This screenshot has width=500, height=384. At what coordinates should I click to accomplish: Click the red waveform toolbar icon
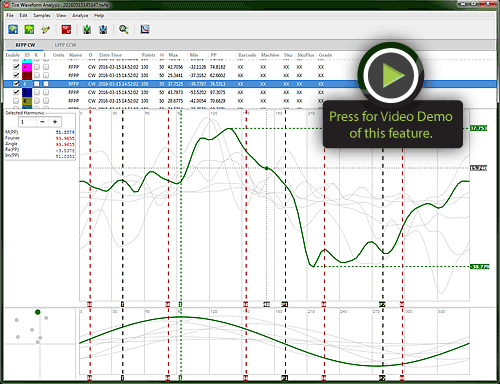coord(66,29)
